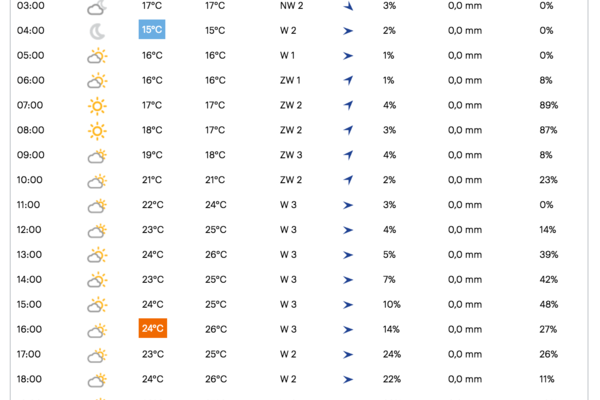
Task: Click the sunny icon at 07:00
Action: click(97, 106)
